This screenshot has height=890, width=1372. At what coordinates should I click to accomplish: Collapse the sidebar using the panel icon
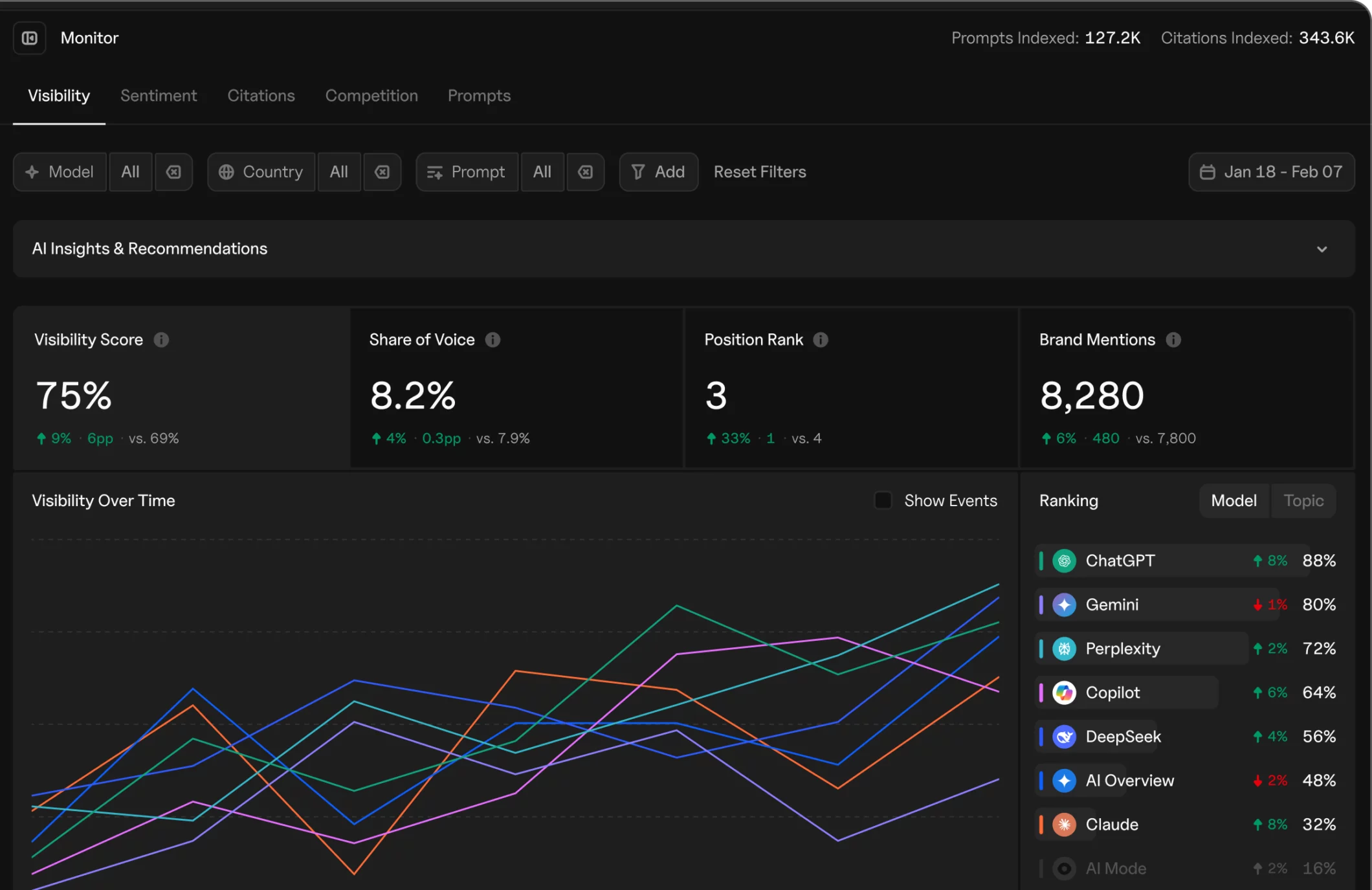[x=29, y=38]
